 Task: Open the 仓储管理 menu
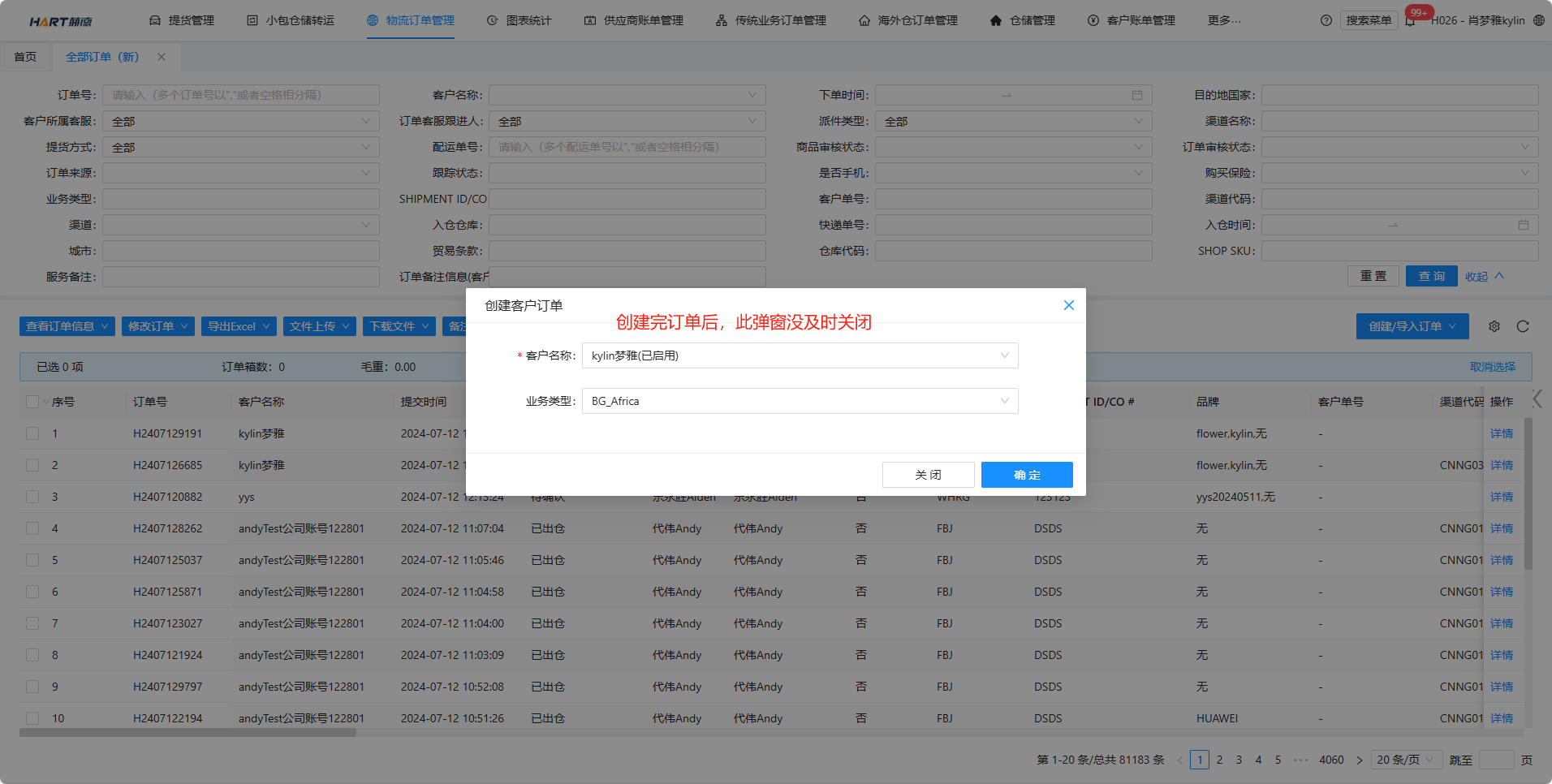pyautogui.click(x=1023, y=20)
